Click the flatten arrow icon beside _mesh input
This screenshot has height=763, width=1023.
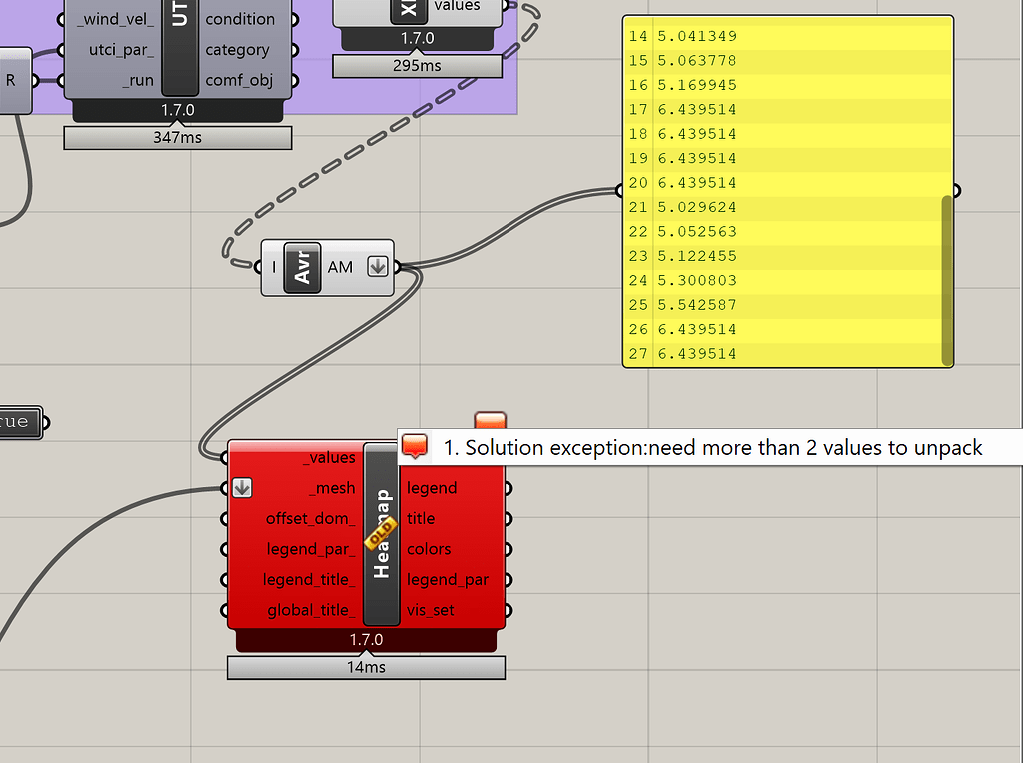[x=242, y=488]
